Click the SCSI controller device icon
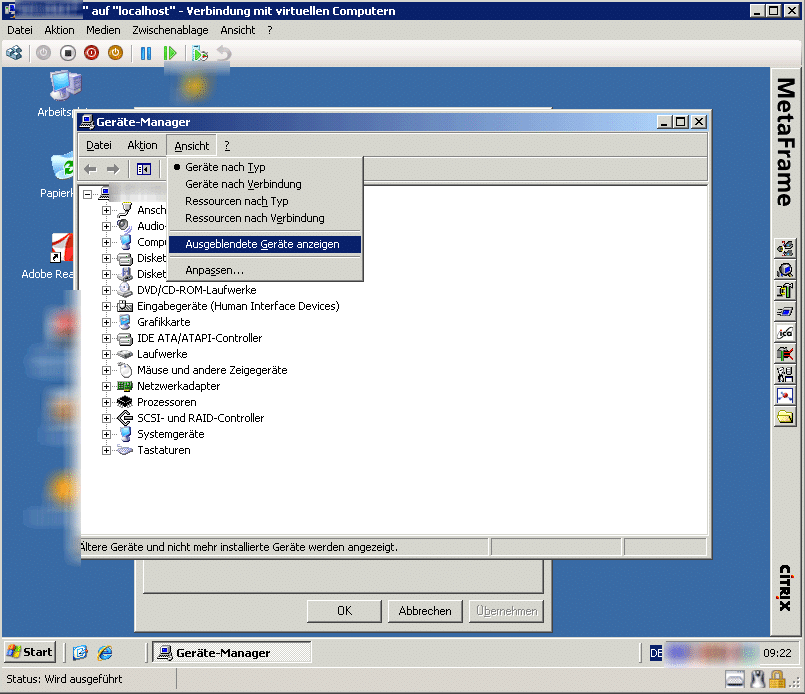Screen dimensions: 805x694 [125, 418]
